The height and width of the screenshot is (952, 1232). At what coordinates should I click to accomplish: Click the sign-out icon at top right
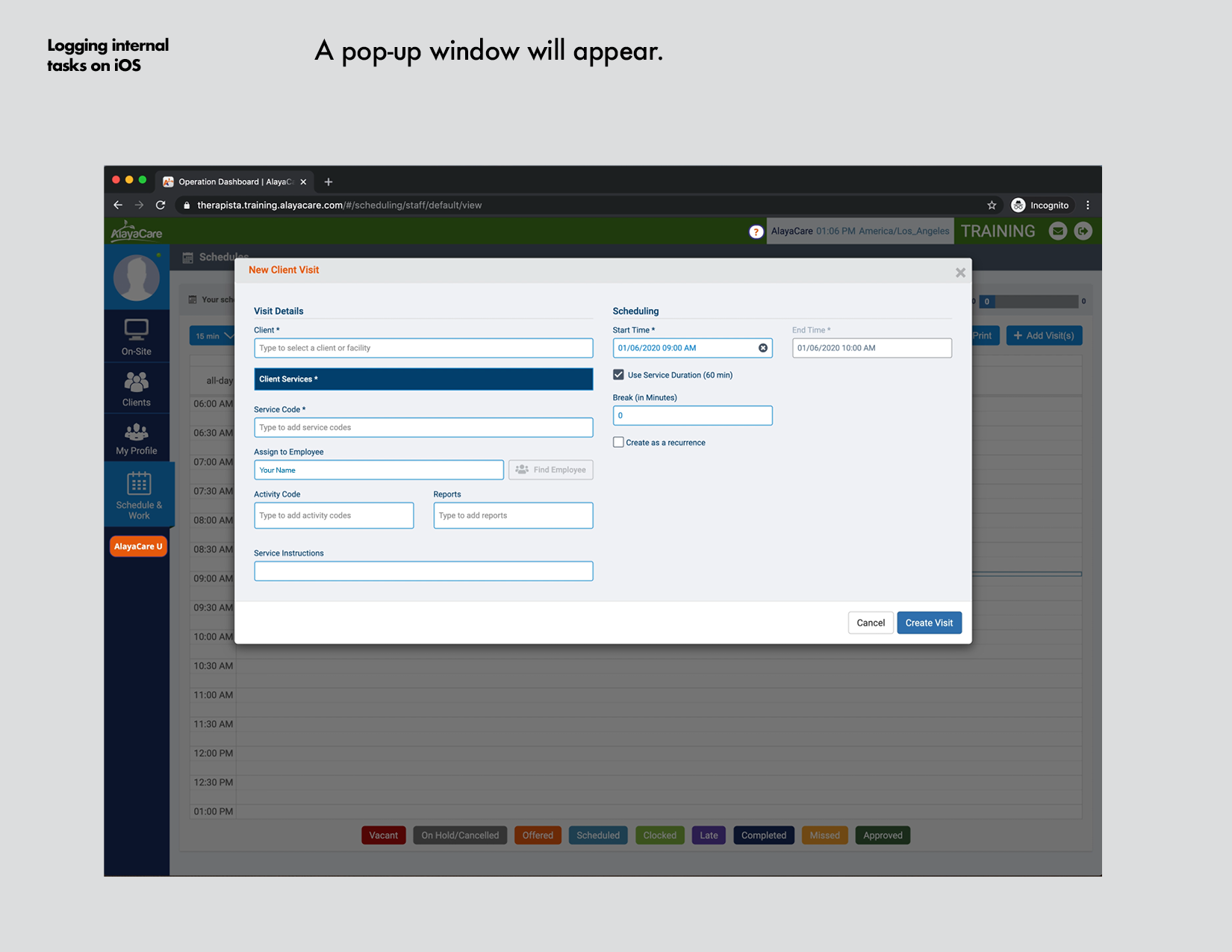pyautogui.click(x=1083, y=231)
